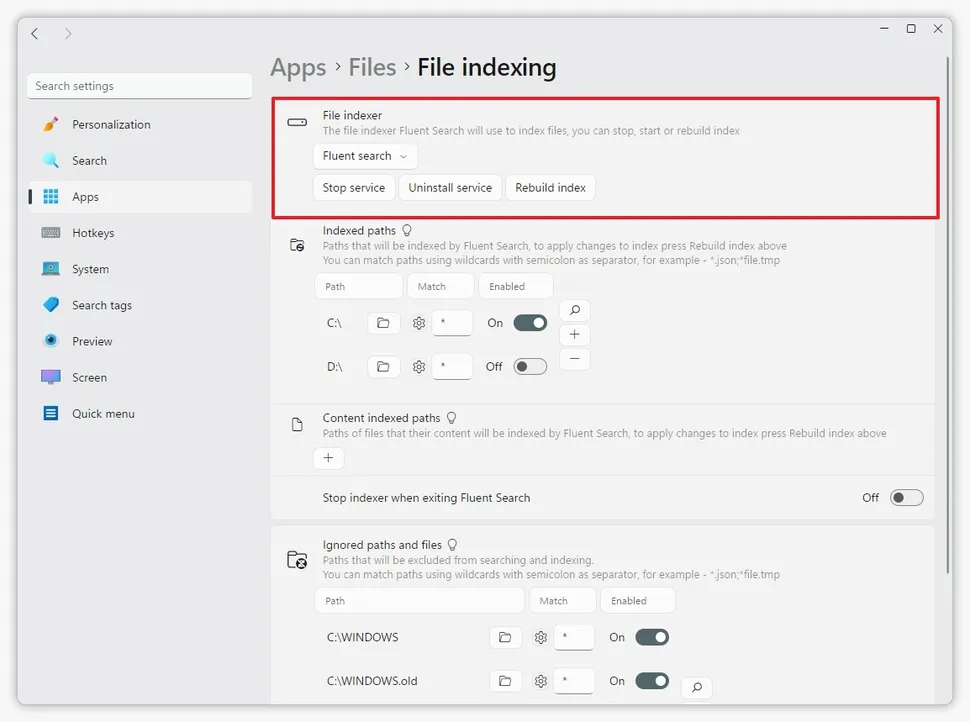This screenshot has width=970, height=722.
Task: Open Screen settings page
Action: tap(139, 377)
